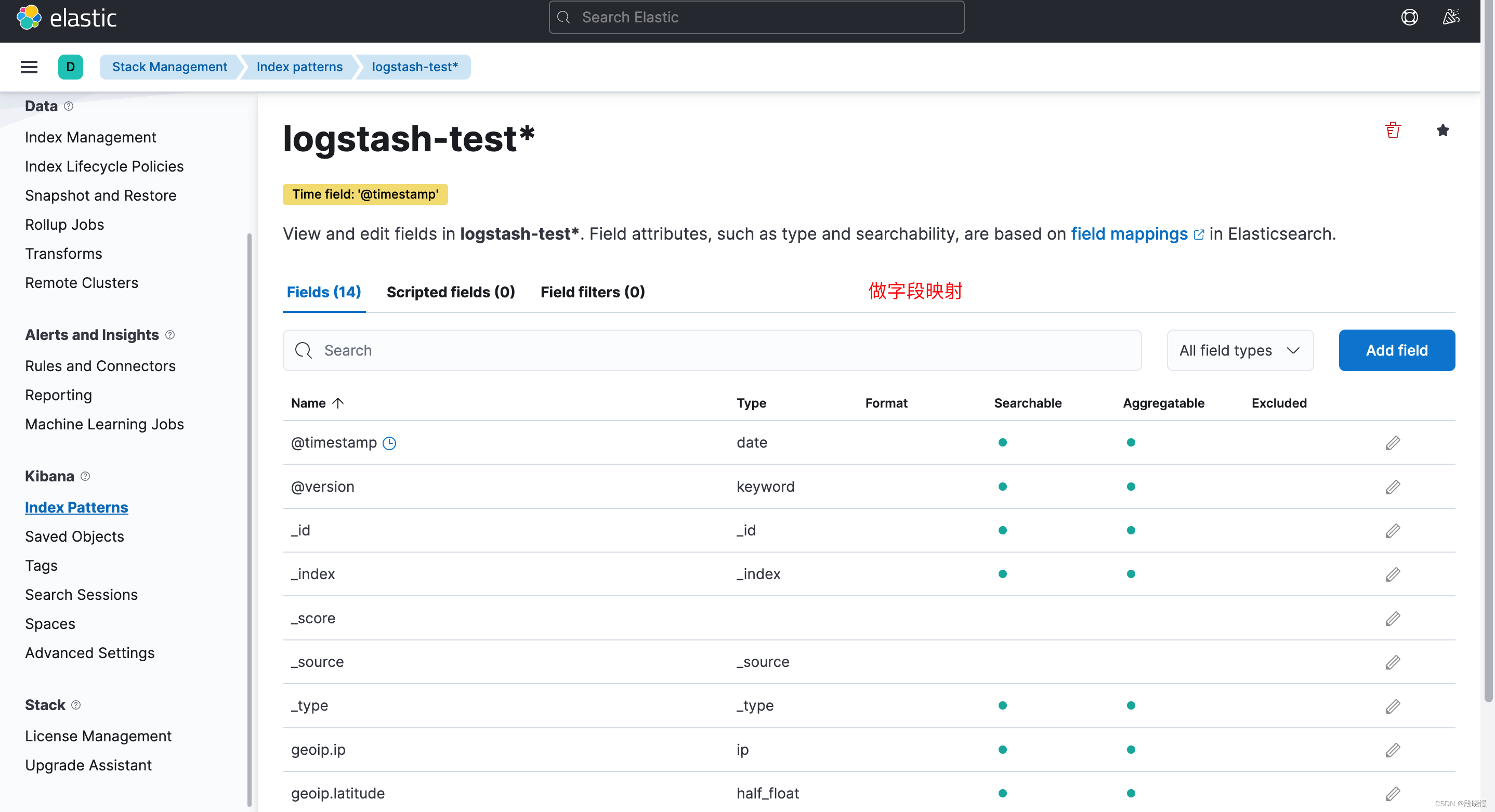The width and height of the screenshot is (1495, 812).
Task: Click the Aggregatable column header
Action: [1163, 403]
